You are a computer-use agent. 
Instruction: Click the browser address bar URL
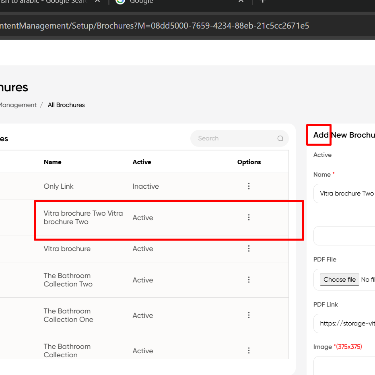pos(154,26)
